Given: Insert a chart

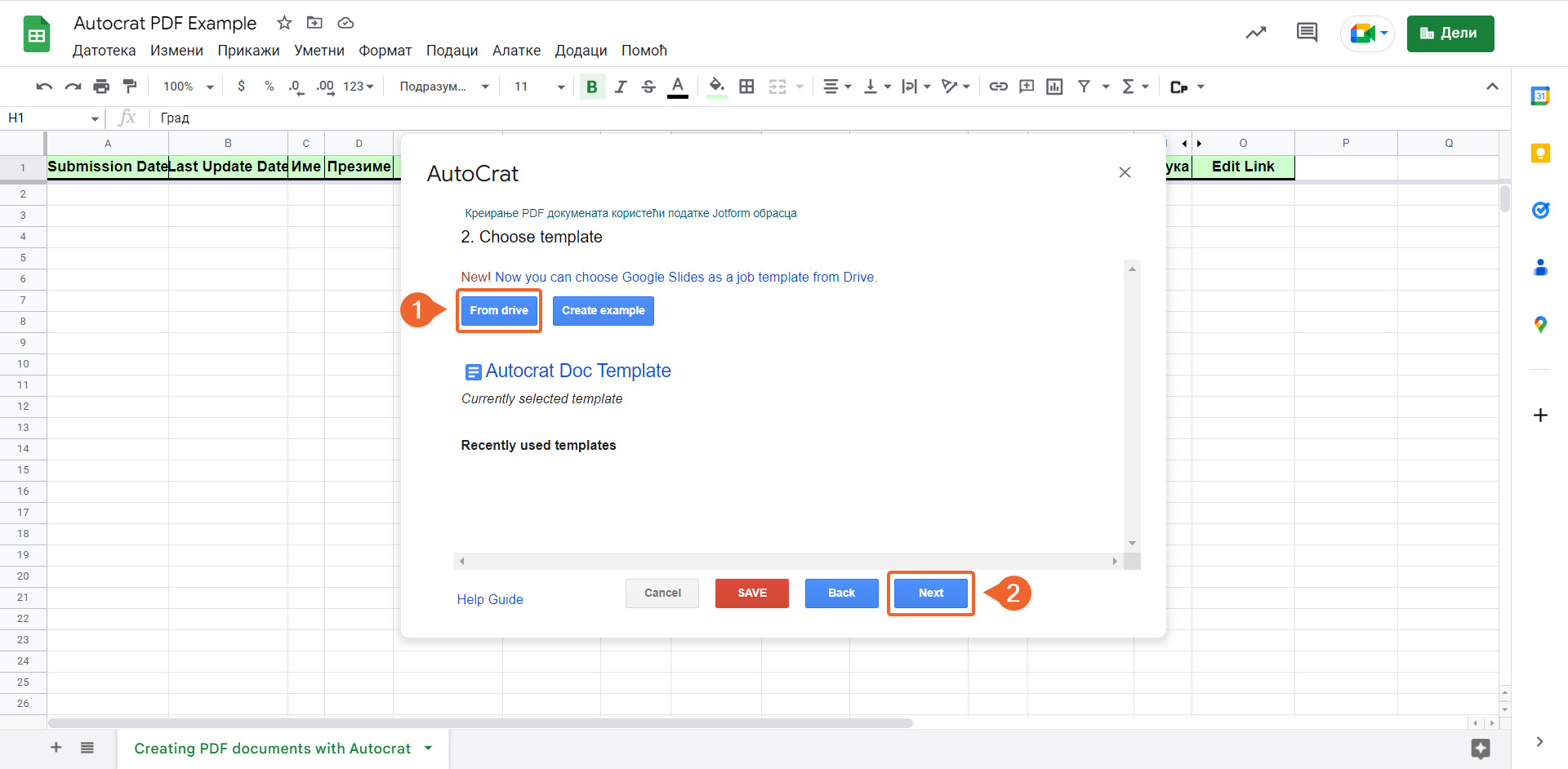Looking at the screenshot, I should (1054, 87).
